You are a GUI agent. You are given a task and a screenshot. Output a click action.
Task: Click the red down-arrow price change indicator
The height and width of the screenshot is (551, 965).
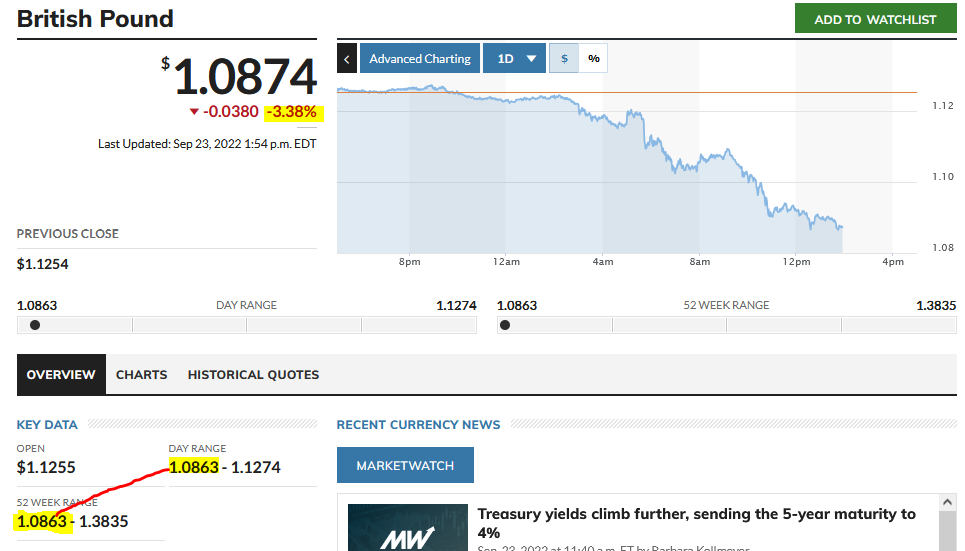point(194,112)
